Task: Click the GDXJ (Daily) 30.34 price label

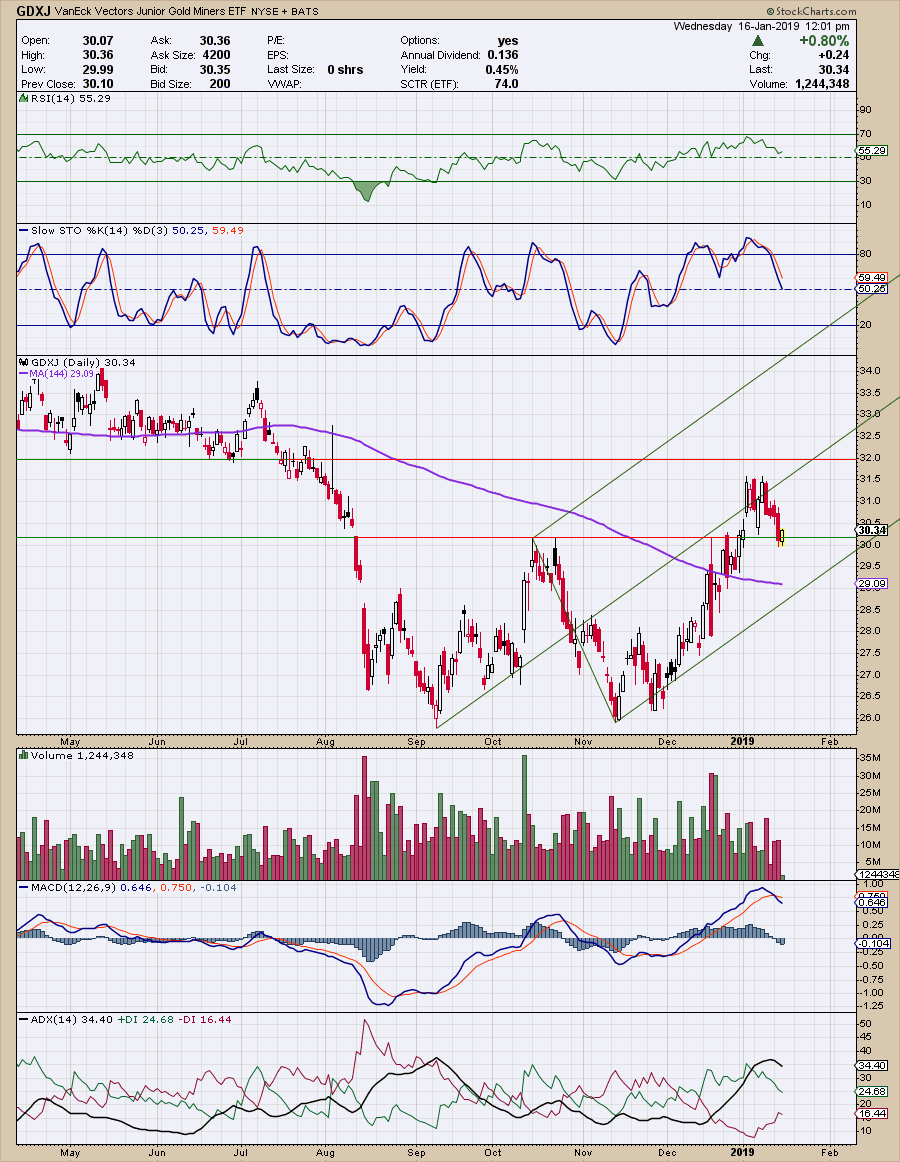Action: (78, 362)
